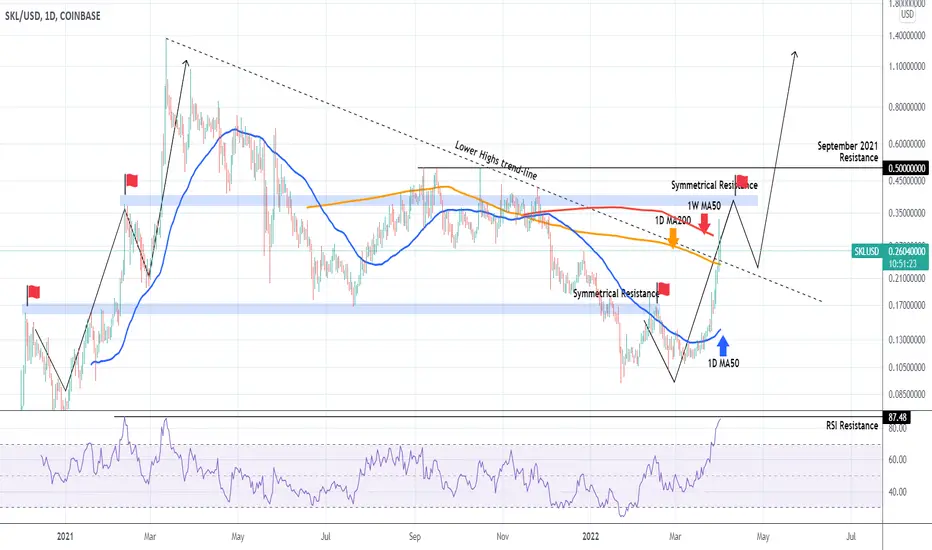The width and height of the screenshot is (932, 550).
Task: Click the '1W MA50' label
Action: click(704, 206)
